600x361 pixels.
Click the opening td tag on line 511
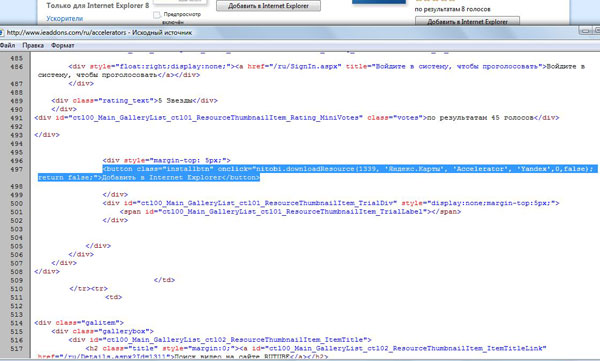[x=114, y=297]
